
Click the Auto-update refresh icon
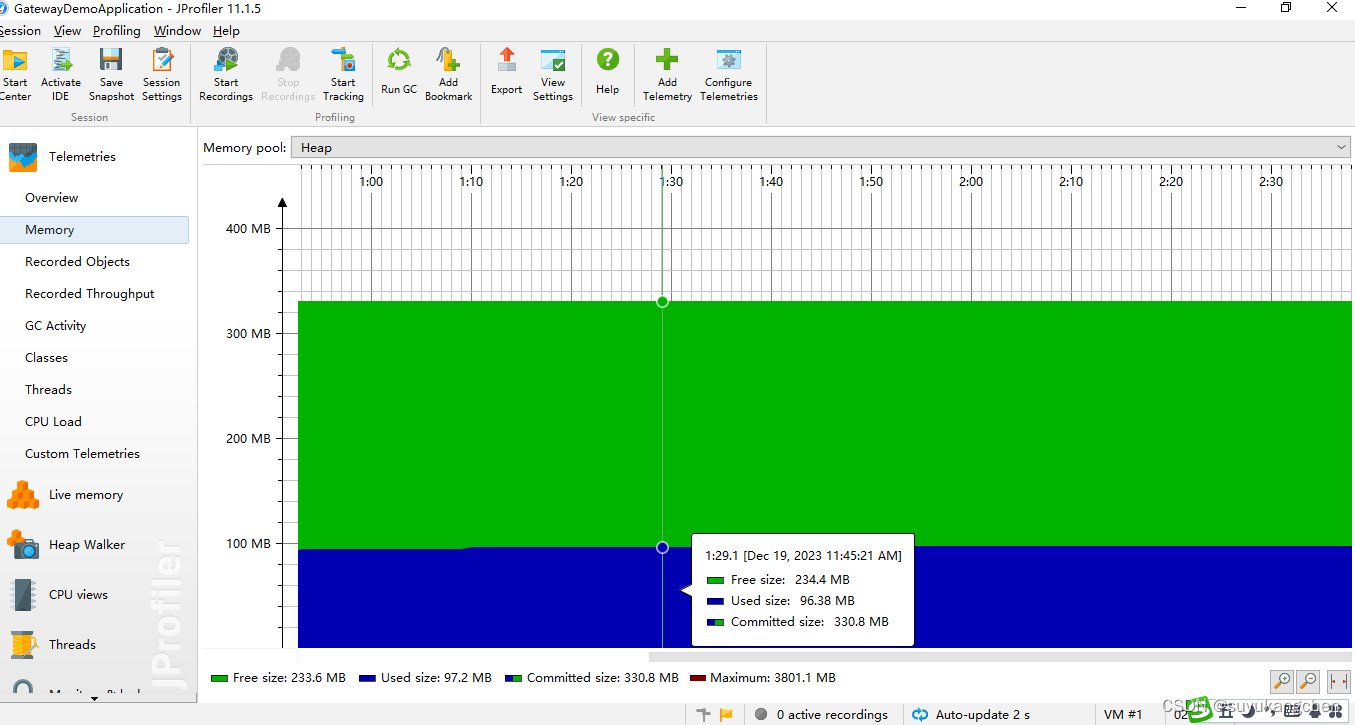920,714
